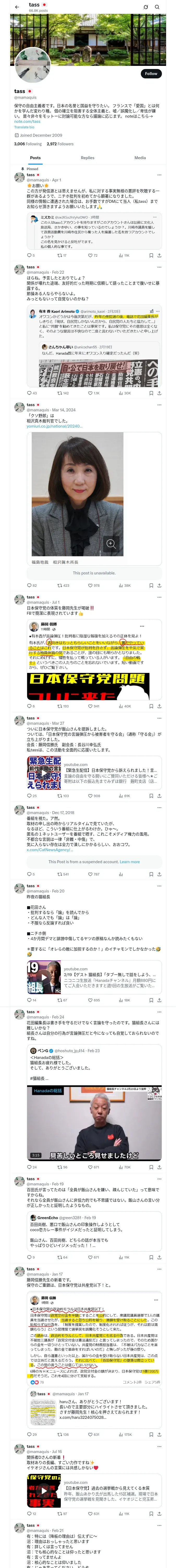Reply to the Feb 22 post
The width and height of the screenshot is (176, 1568).
pyautogui.click(x=29, y=393)
